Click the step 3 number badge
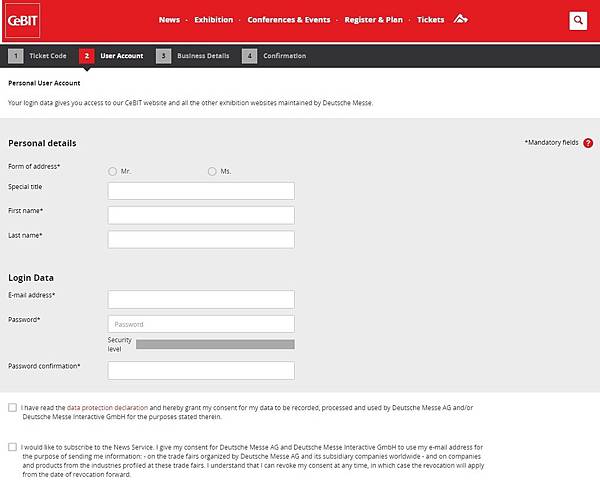This screenshot has width=600, height=480. pos(163,56)
